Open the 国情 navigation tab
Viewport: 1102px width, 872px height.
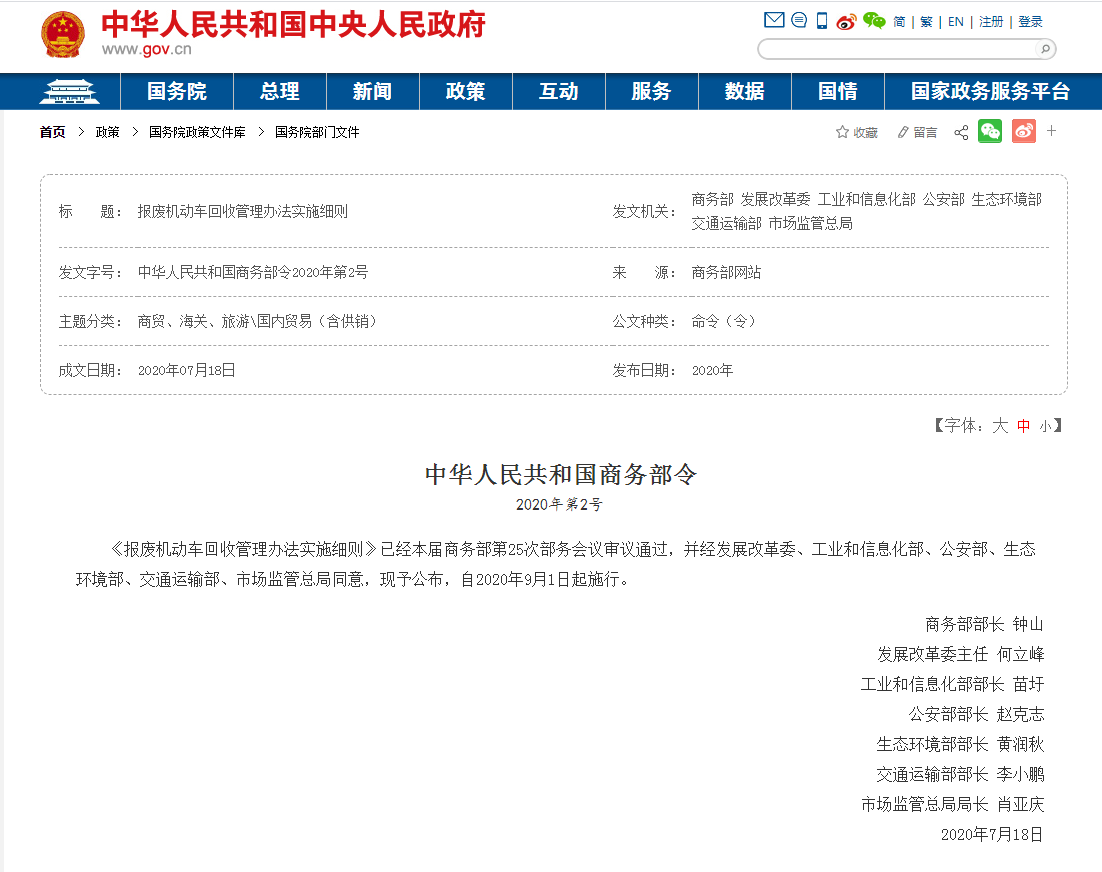tap(838, 91)
